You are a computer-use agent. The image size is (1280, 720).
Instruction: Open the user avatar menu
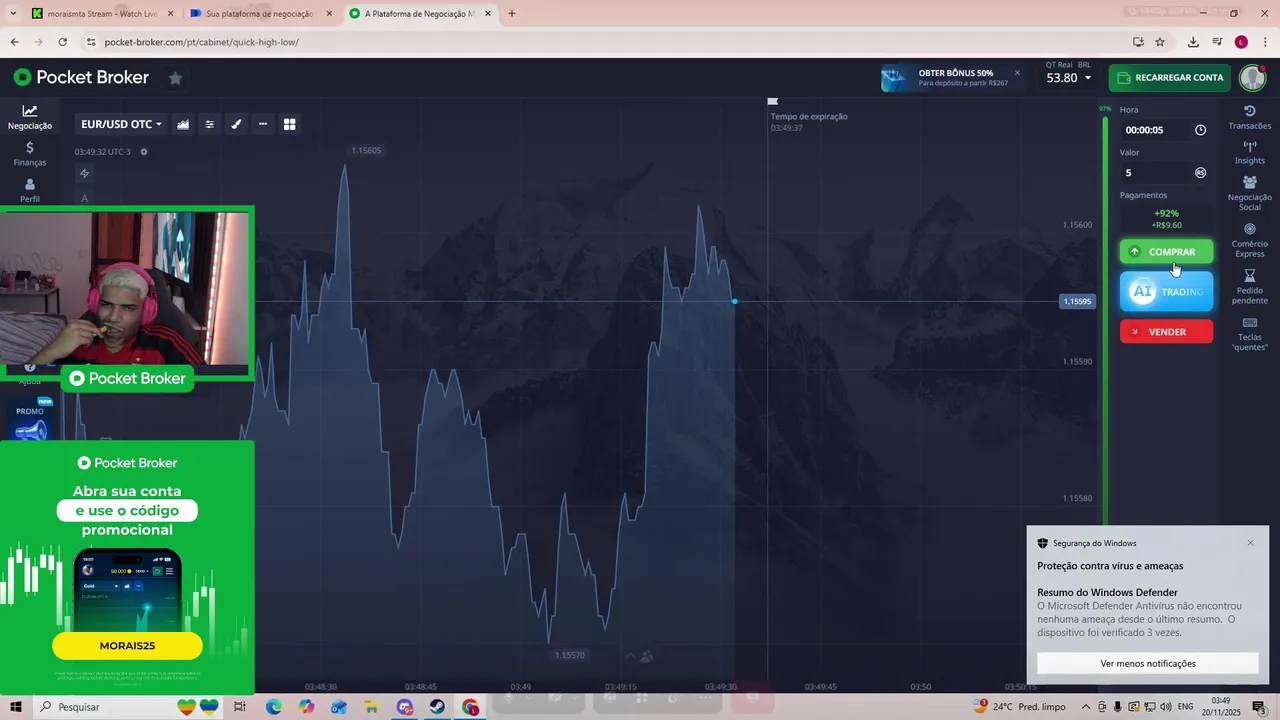[x=1252, y=78]
